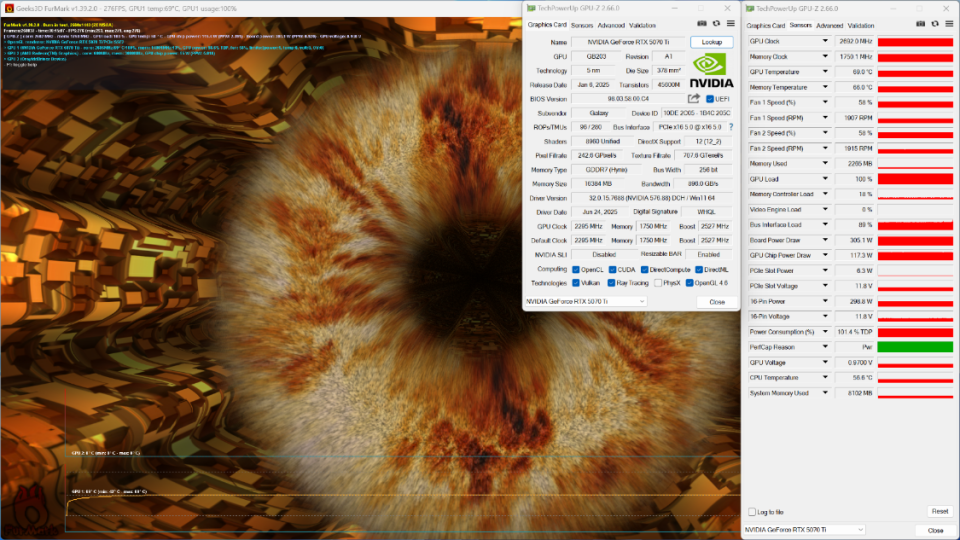Click Release Date field Jan 6, 2025
Screen dimensions: 960x540
tap(592, 84)
